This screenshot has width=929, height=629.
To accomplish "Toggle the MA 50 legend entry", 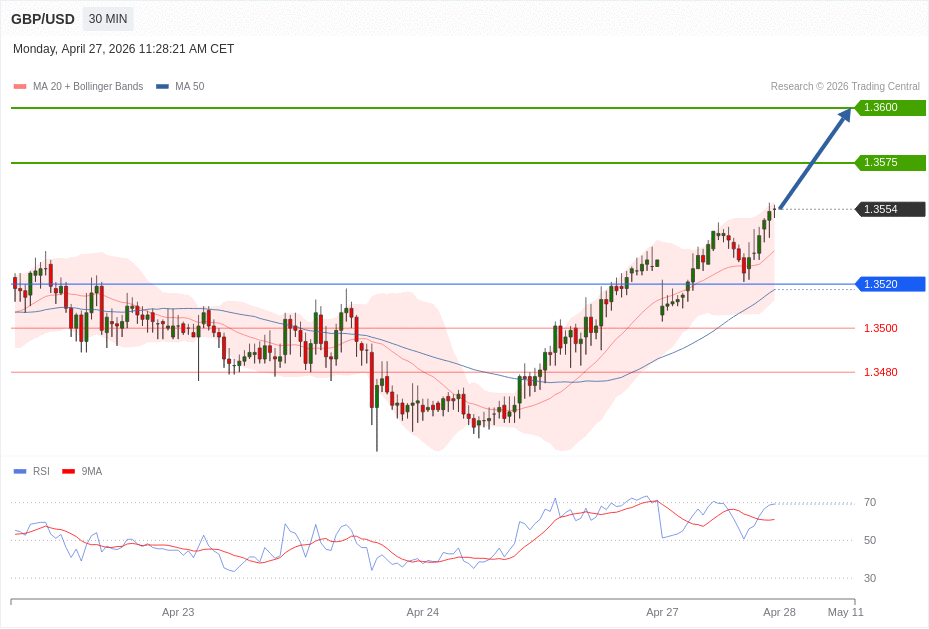I will point(189,87).
